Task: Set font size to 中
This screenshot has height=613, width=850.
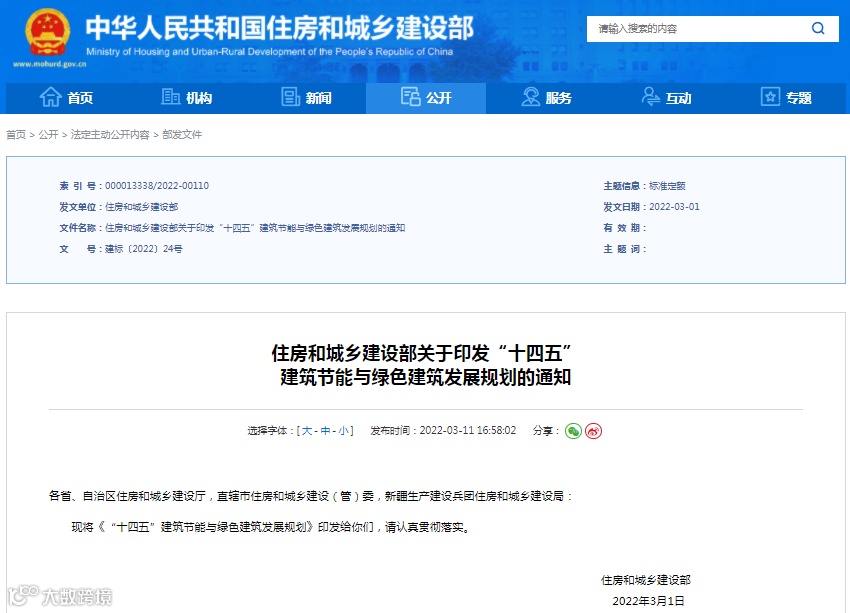Action: (x=325, y=431)
